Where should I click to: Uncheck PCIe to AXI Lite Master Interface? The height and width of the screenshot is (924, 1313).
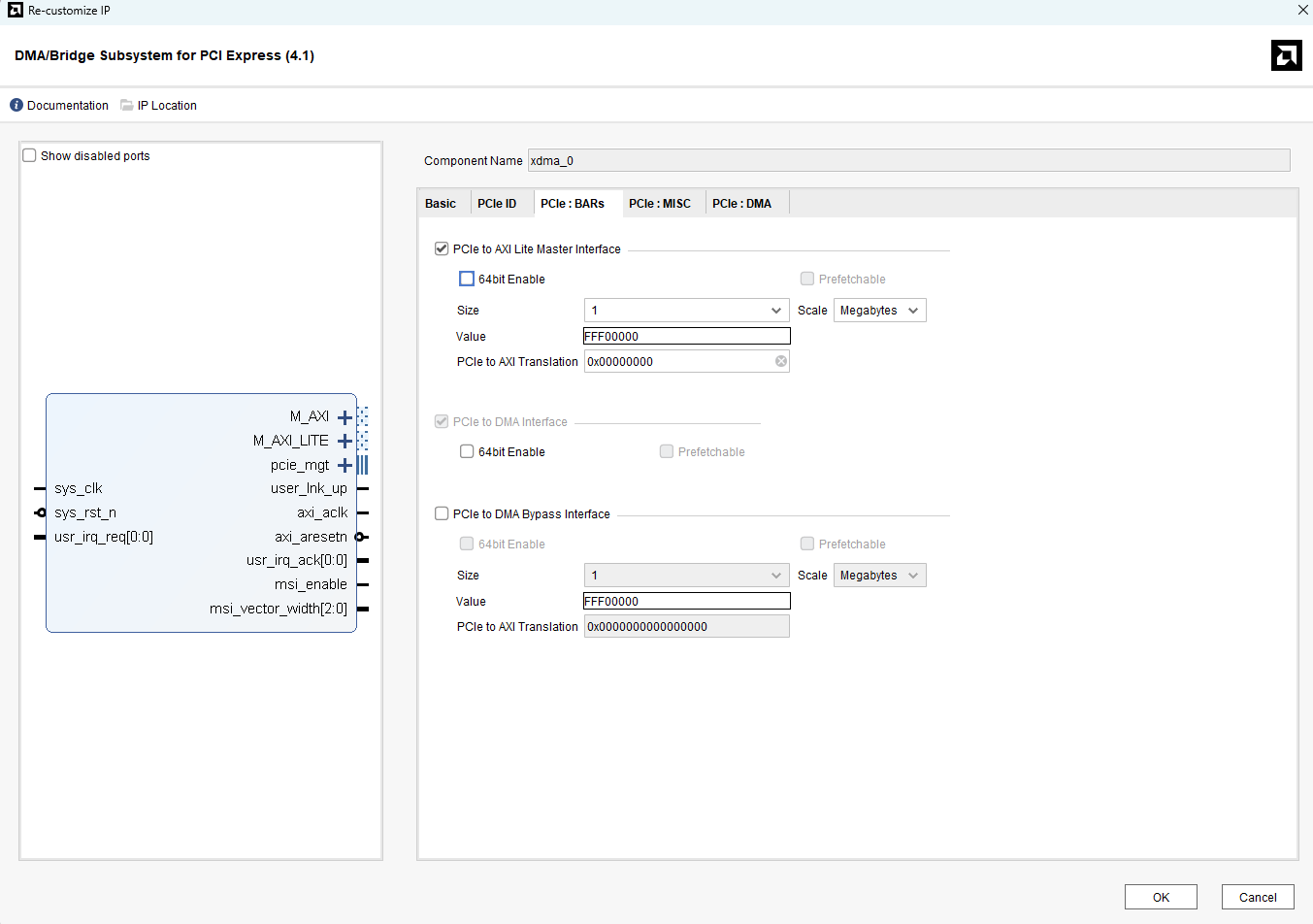442,248
